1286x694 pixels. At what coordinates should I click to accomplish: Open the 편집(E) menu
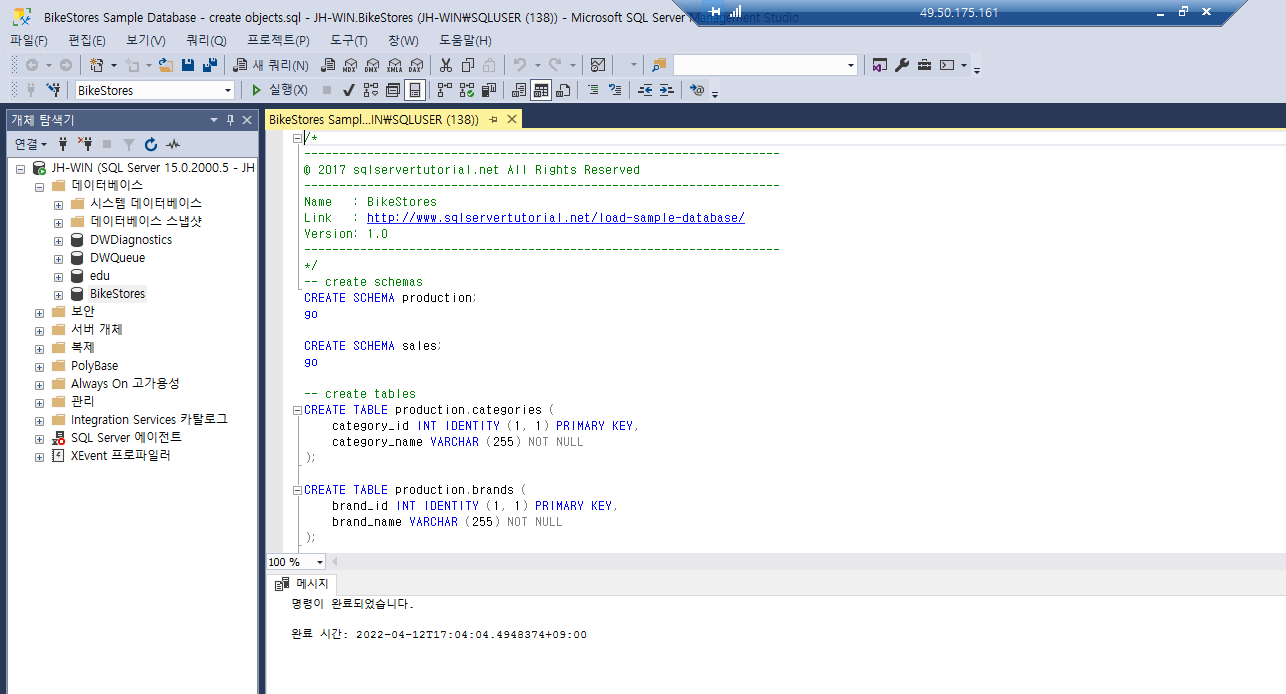(x=87, y=40)
